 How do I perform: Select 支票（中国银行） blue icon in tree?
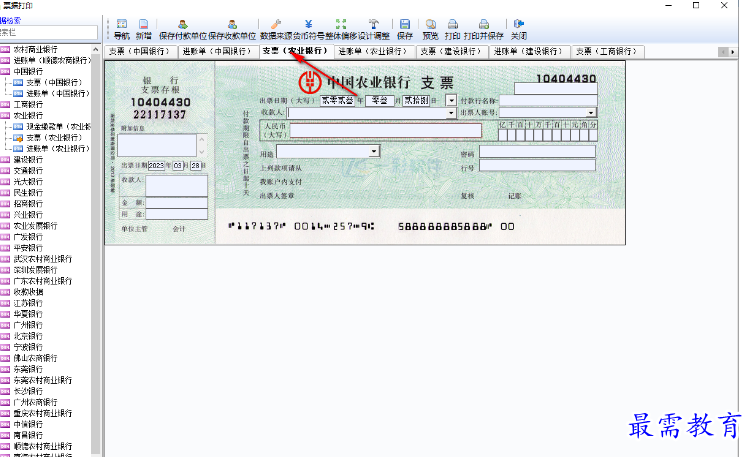click(x=18, y=83)
